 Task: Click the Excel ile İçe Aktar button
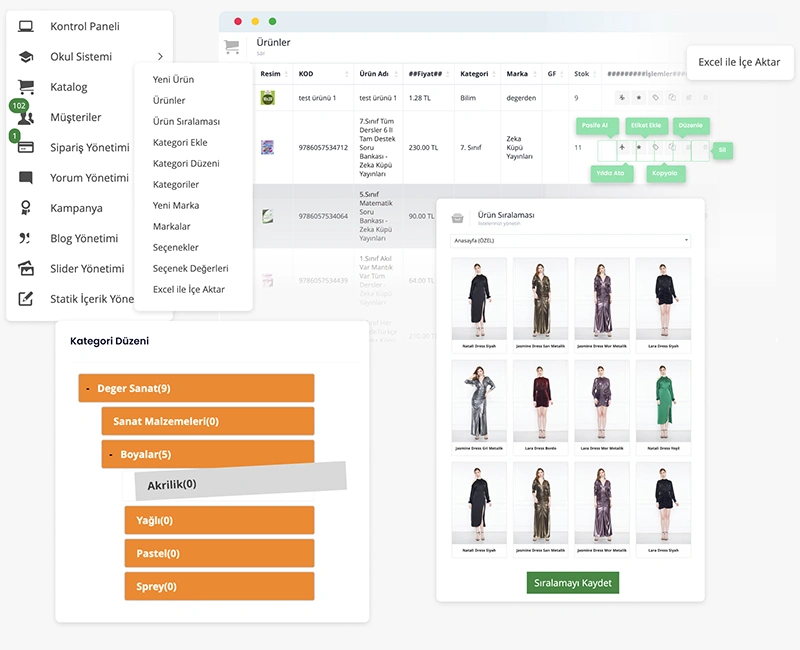(740, 62)
